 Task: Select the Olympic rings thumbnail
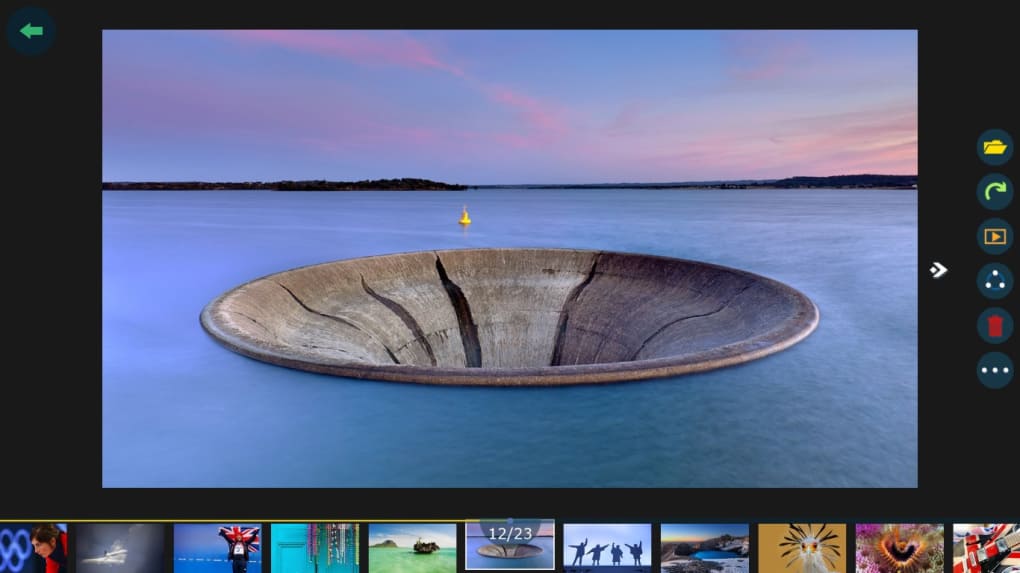click(x=33, y=548)
